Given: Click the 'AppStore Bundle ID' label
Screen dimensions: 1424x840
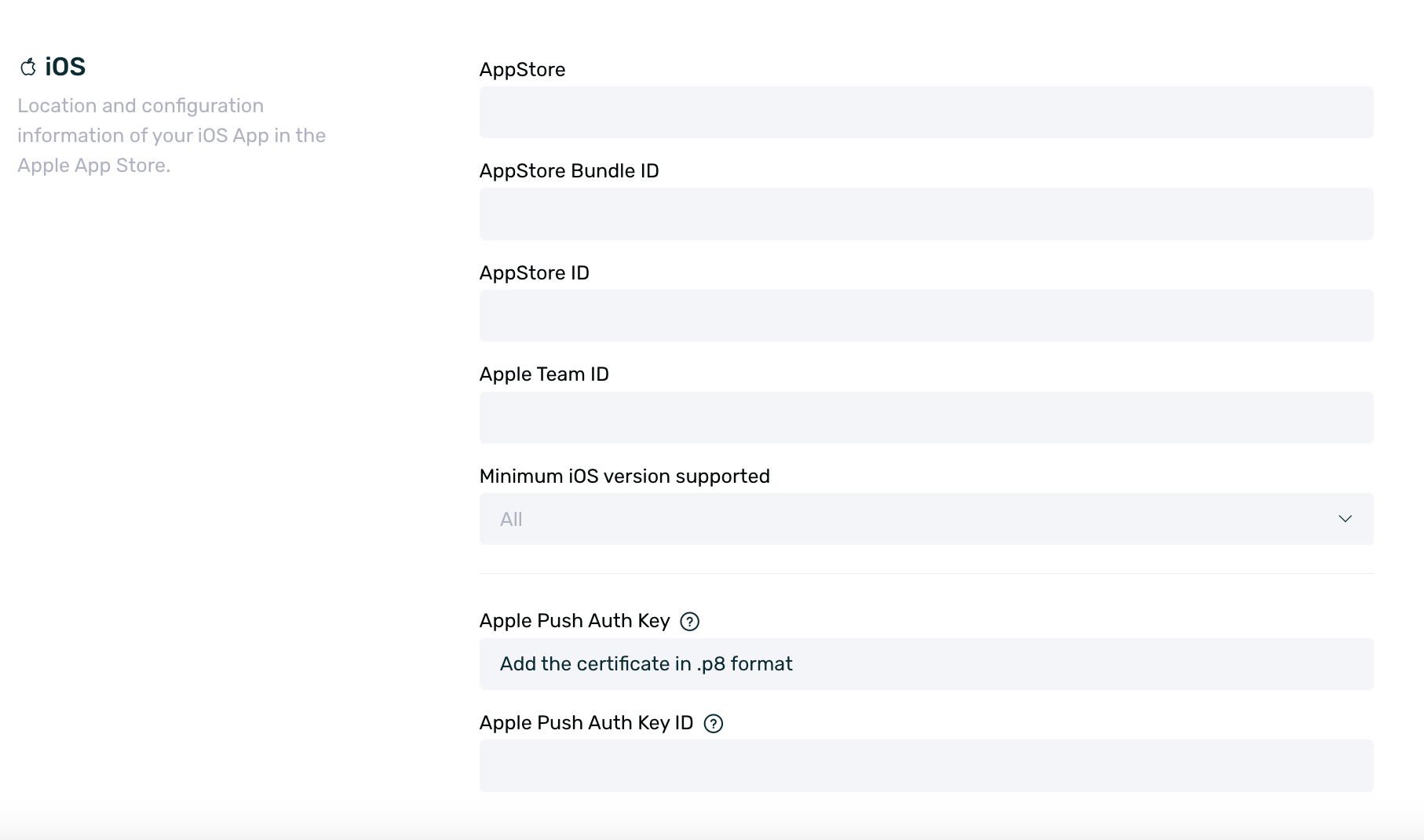Looking at the screenshot, I should (x=569, y=171).
